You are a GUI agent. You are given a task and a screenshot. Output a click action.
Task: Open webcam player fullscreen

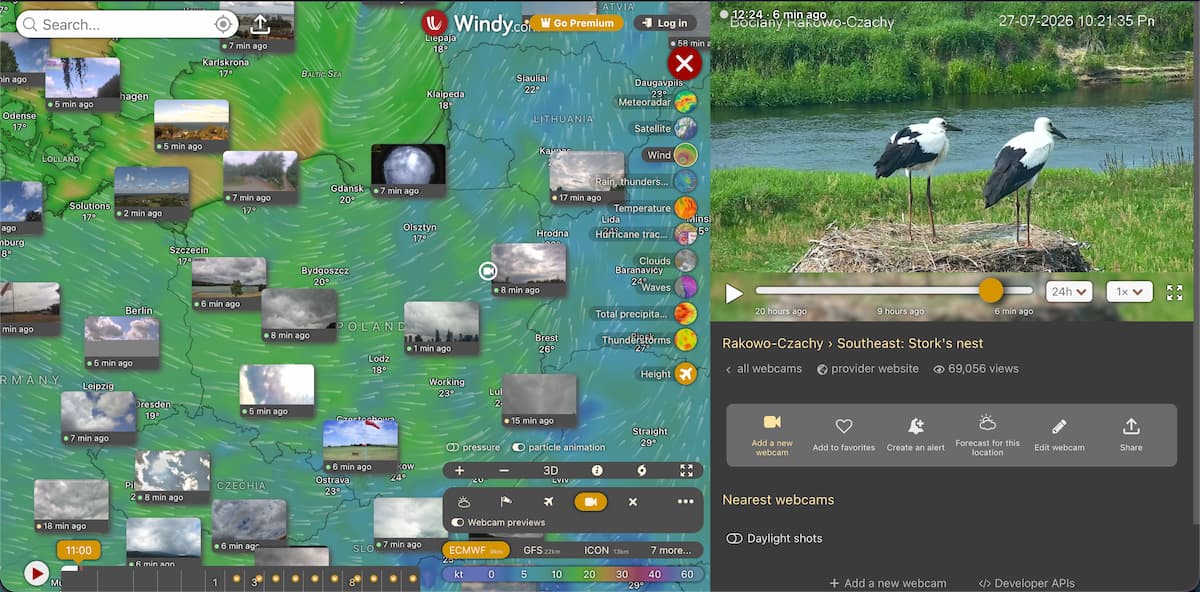pyautogui.click(x=1174, y=292)
